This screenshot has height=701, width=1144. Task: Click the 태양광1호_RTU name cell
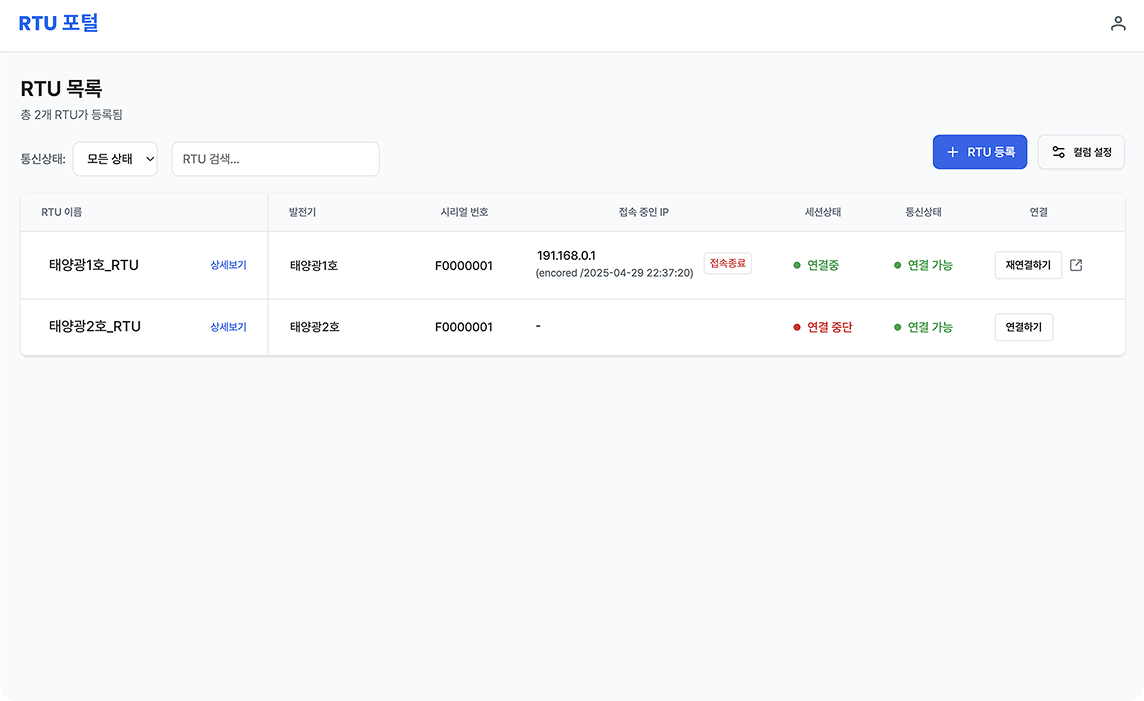click(93, 265)
